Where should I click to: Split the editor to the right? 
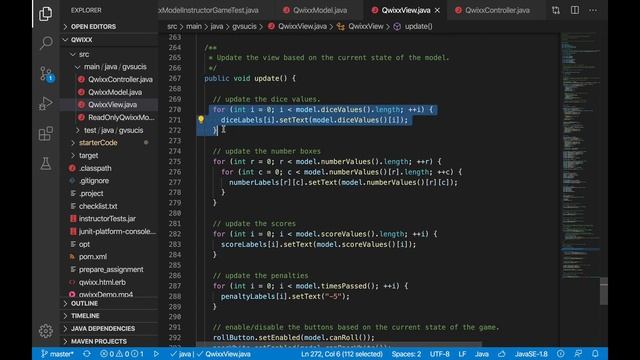(575, 10)
